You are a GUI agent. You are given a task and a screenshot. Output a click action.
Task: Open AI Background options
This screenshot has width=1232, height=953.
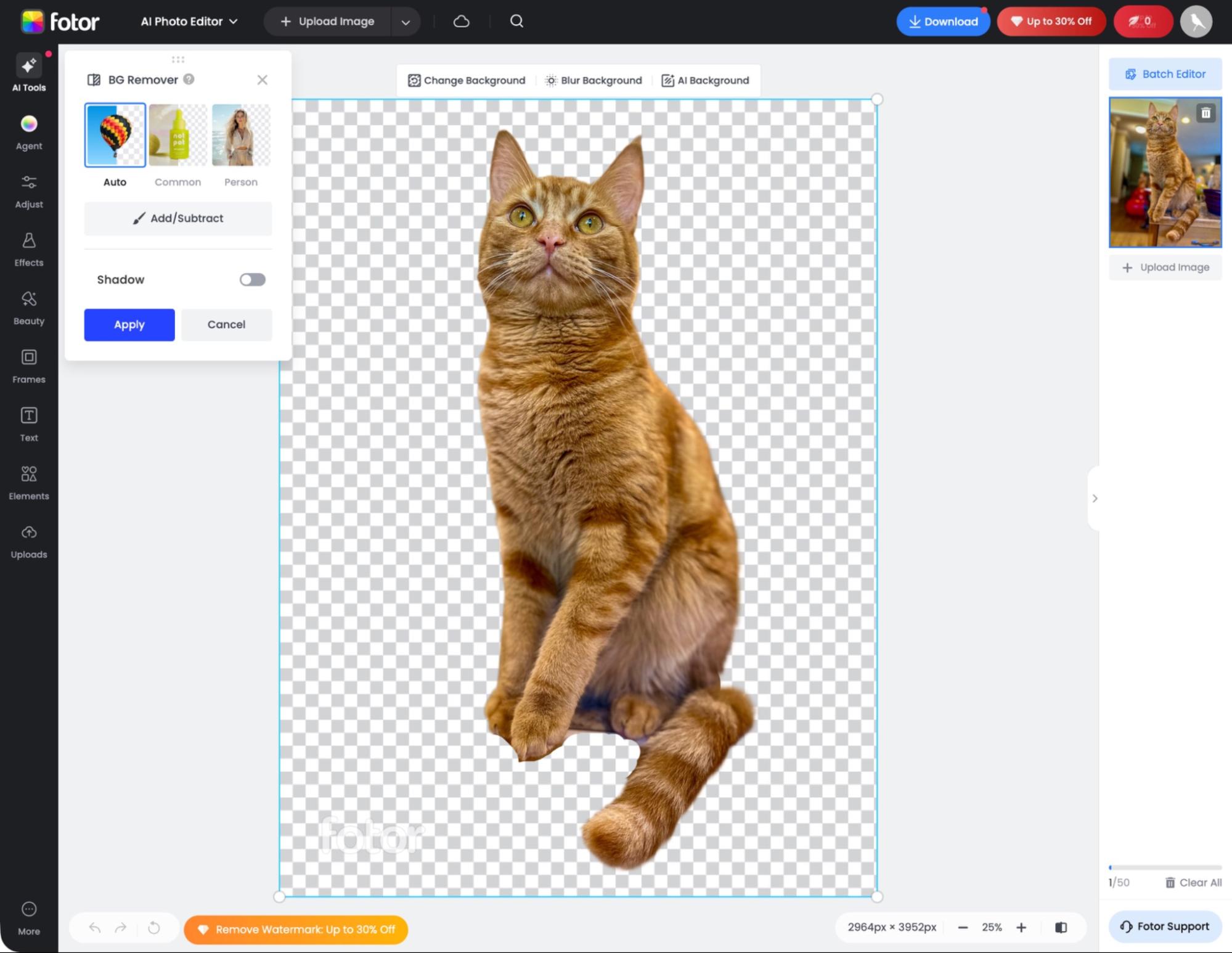point(705,80)
